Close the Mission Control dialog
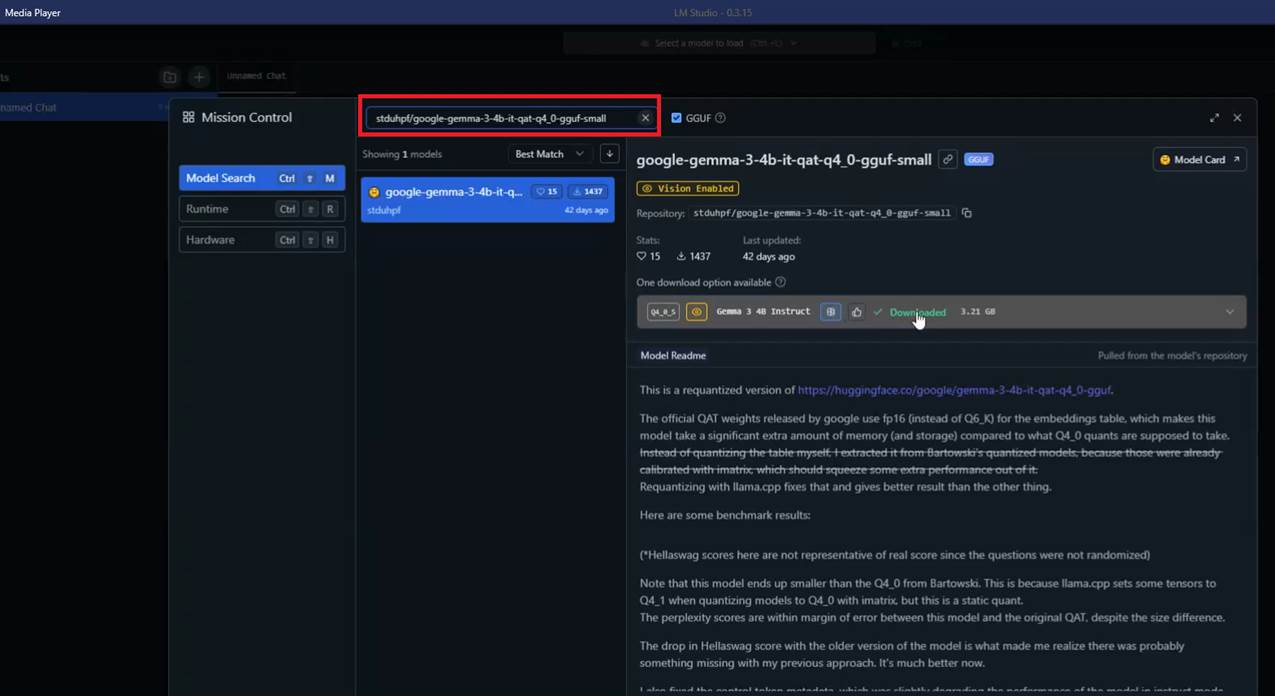The image size is (1275, 696). point(1237,118)
